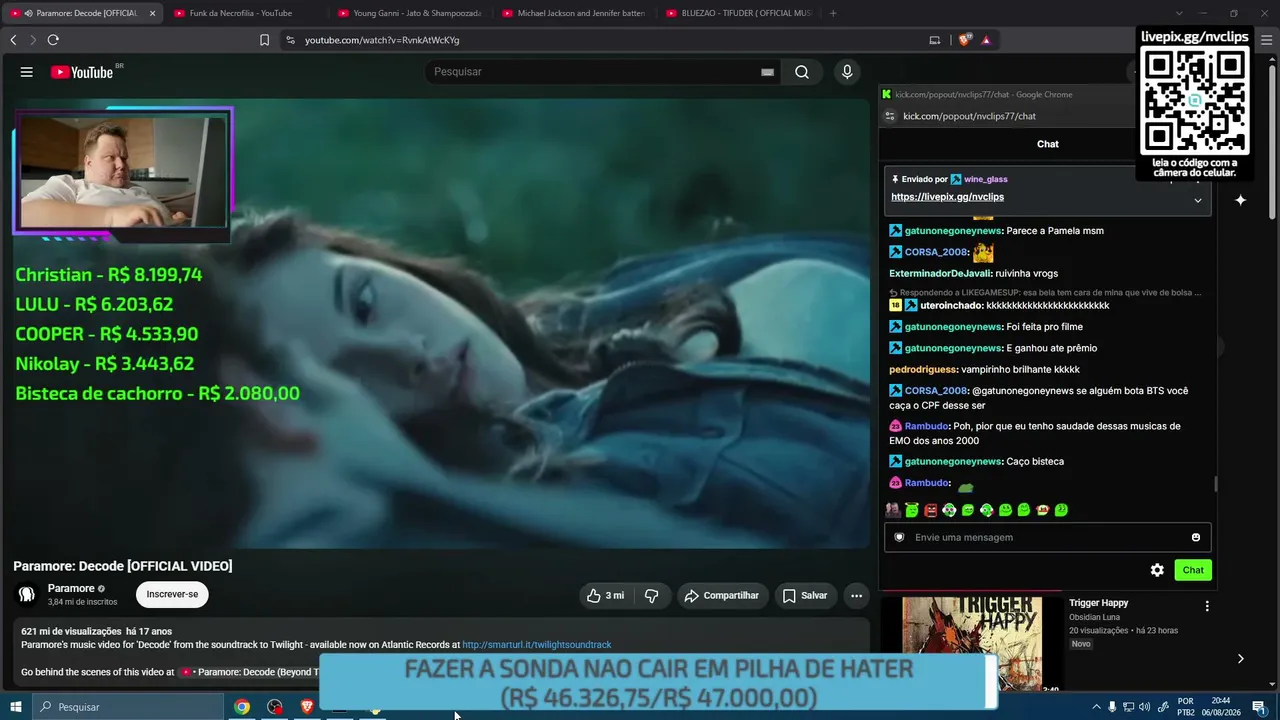The height and width of the screenshot is (720, 1280).
Task: Open the smarturl.it/twilightsoundtrack link
Action: click(536, 645)
